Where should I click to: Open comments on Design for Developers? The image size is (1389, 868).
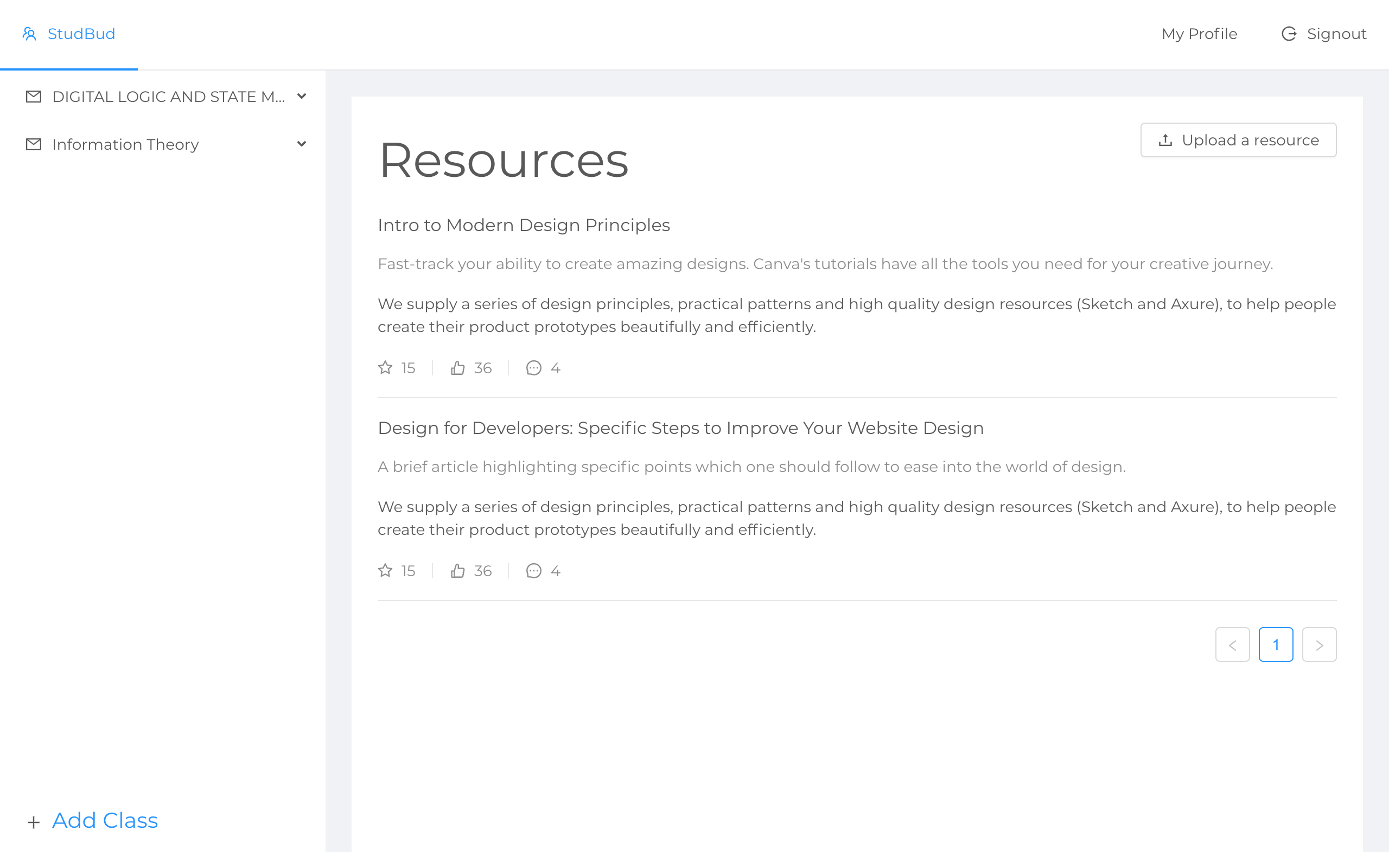tap(534, 571)
